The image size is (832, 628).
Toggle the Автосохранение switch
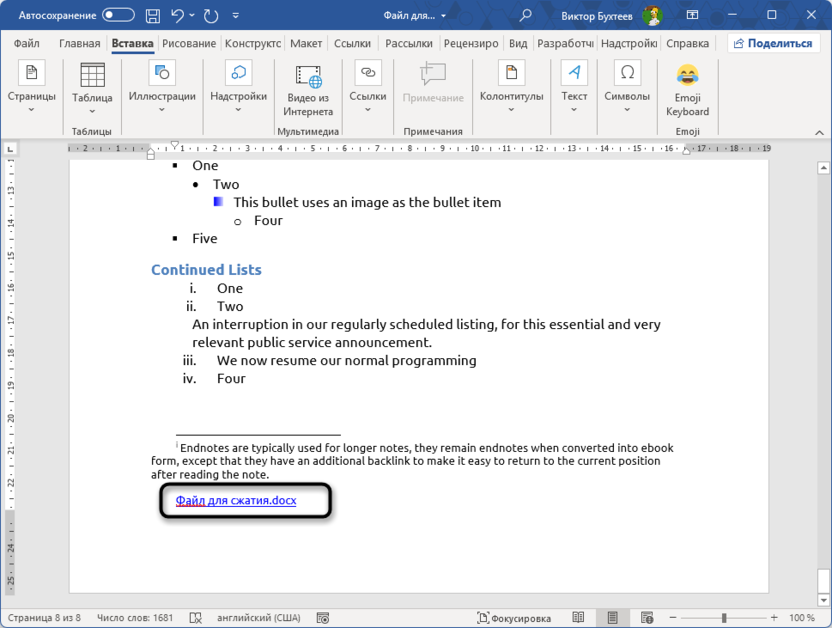(118, 15)
